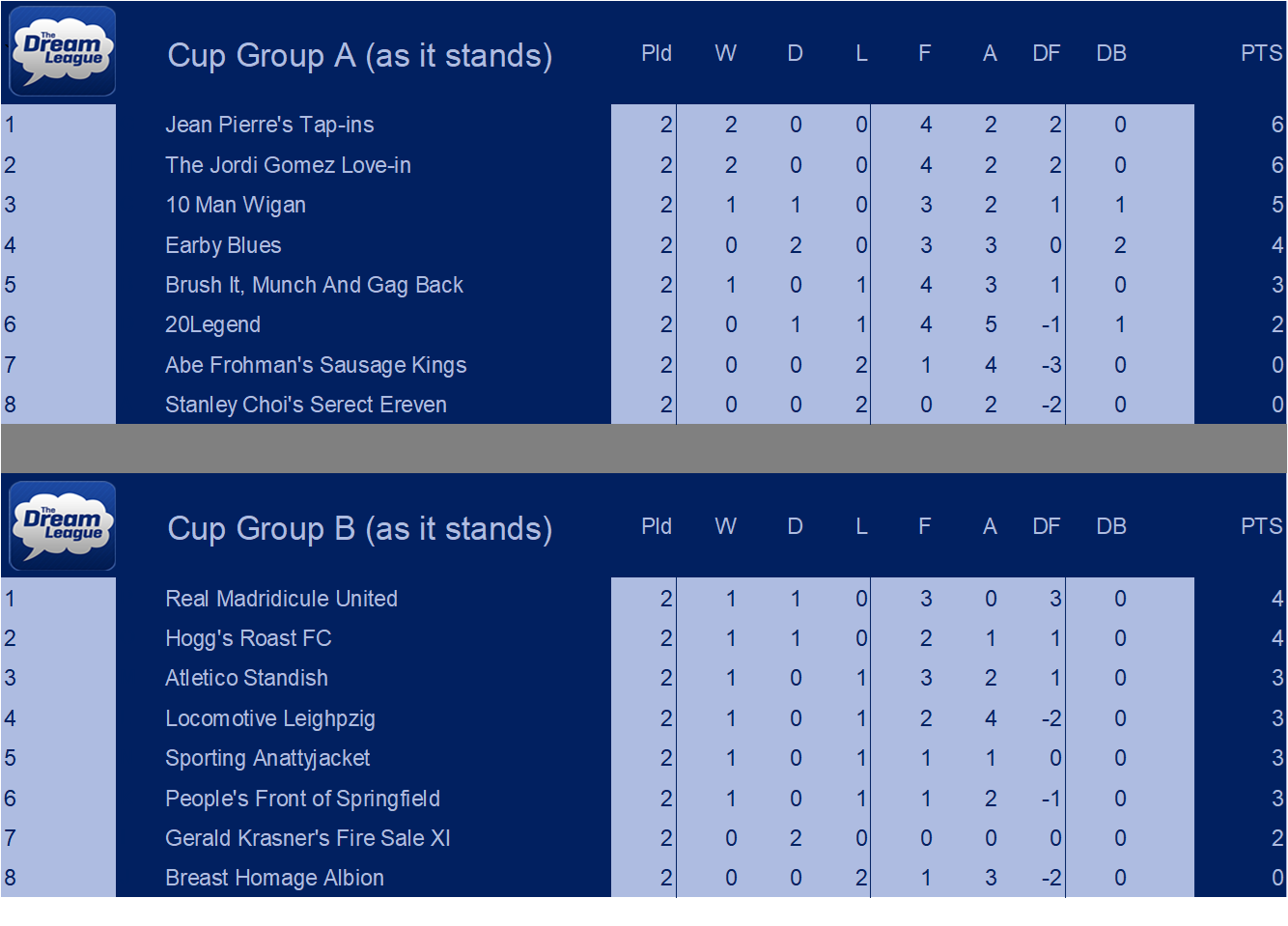Select Real Madridicule United team
1288x926 pixels.
(x=281, y=599)
